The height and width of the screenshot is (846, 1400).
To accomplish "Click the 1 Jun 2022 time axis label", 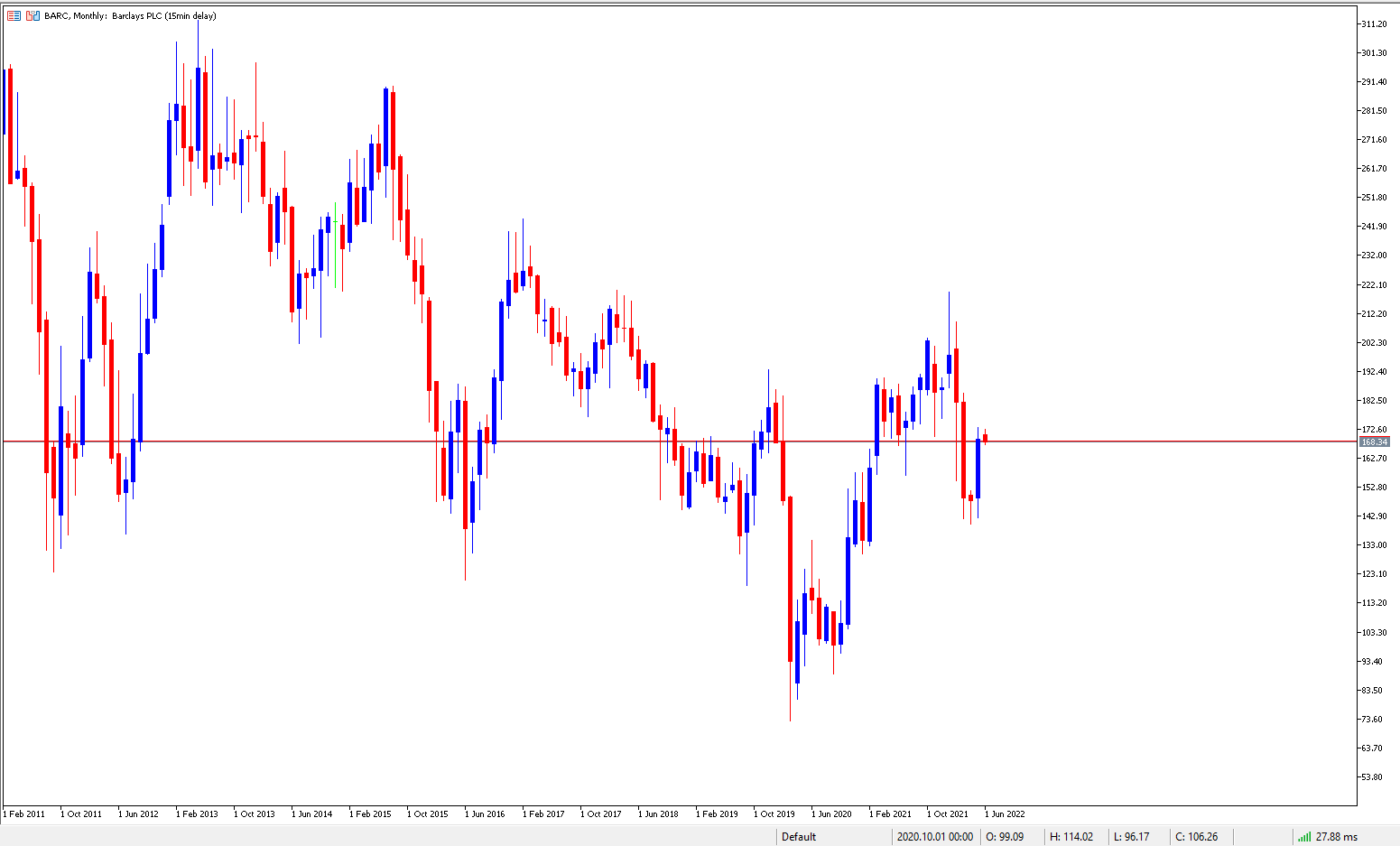I will pyautogui.click(x=1005, y=813).
